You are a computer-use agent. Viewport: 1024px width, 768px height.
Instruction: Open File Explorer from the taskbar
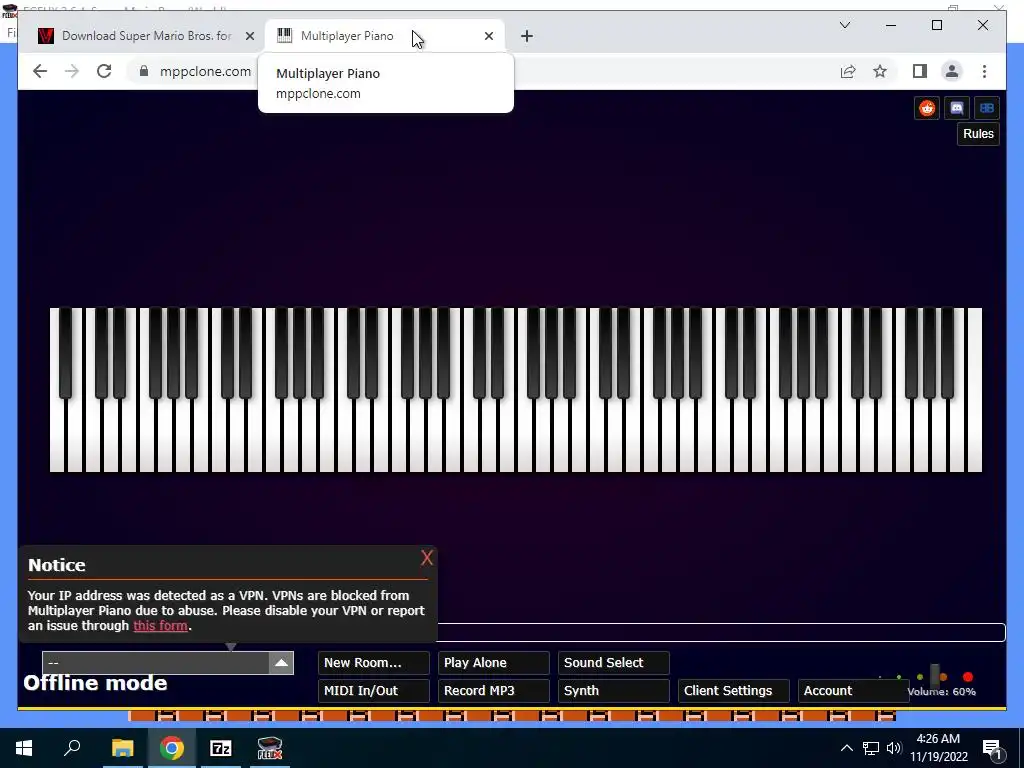click(122, 748)
